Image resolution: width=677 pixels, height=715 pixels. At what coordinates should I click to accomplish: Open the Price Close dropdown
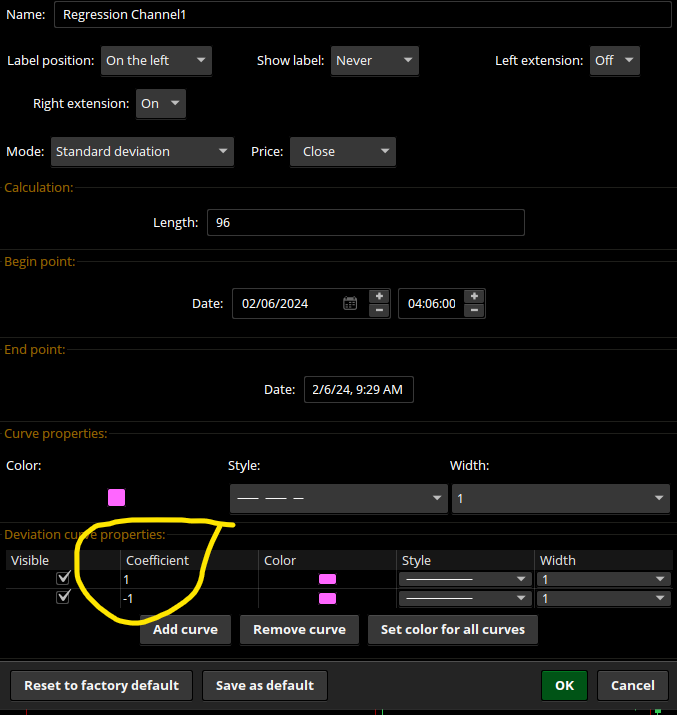(343, 152)
